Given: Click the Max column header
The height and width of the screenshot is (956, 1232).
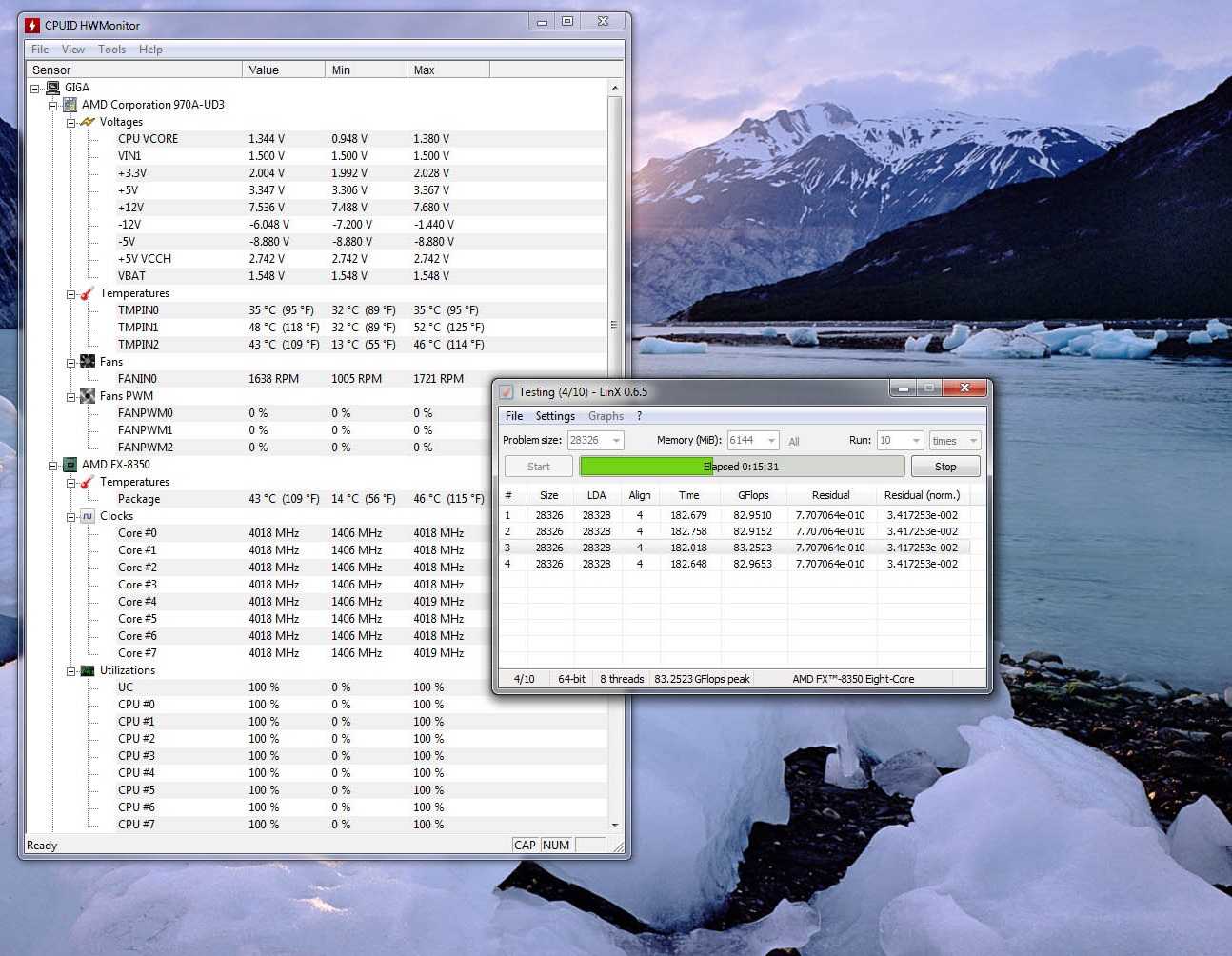Looking at the screenshot, I should pos(448,70).
